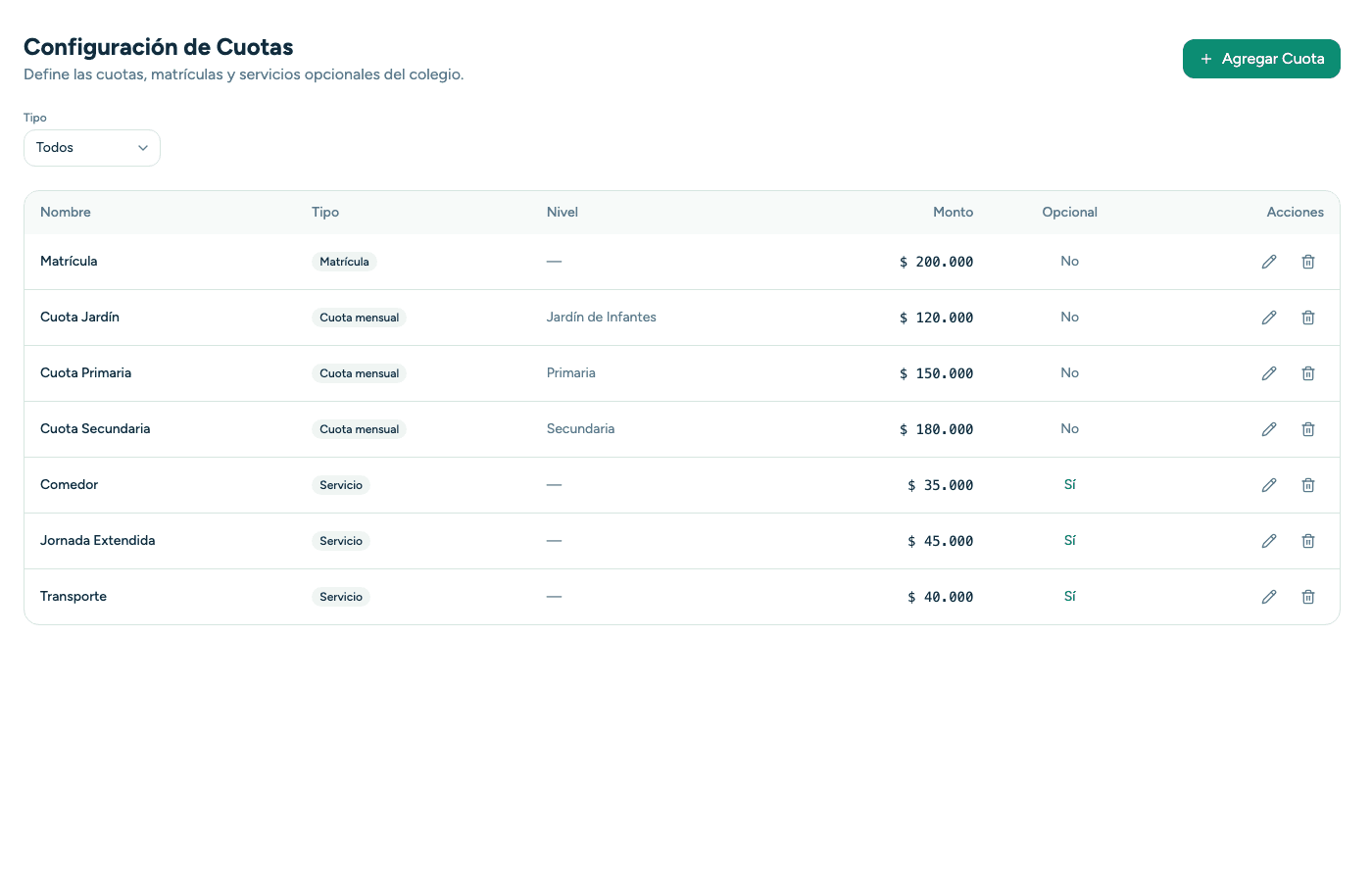Screen dimensions: 1372x882
Task: Edit the Cuota Primaria entry
Action: pyautogui.click(x=1269, y=373)
